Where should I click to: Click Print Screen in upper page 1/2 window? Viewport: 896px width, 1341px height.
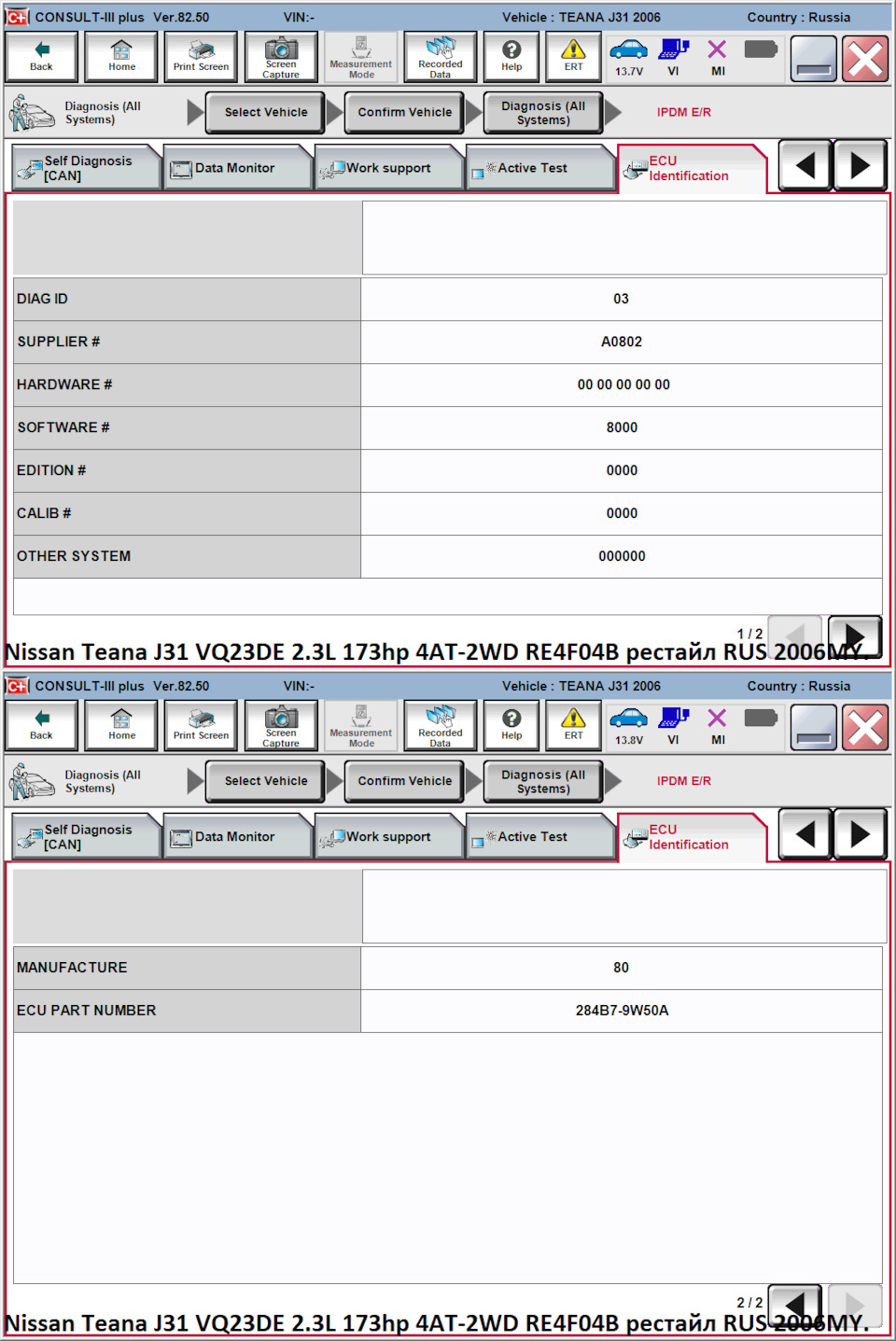click(201, 56)
